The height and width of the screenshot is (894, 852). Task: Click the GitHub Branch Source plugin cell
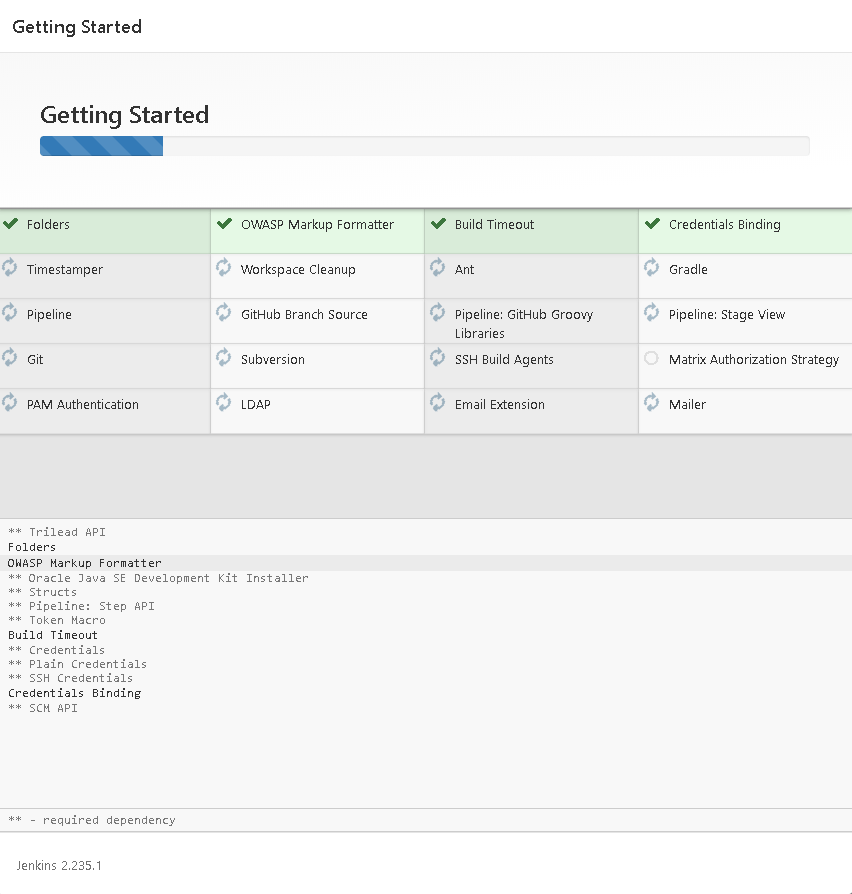[x=304, y=314]
